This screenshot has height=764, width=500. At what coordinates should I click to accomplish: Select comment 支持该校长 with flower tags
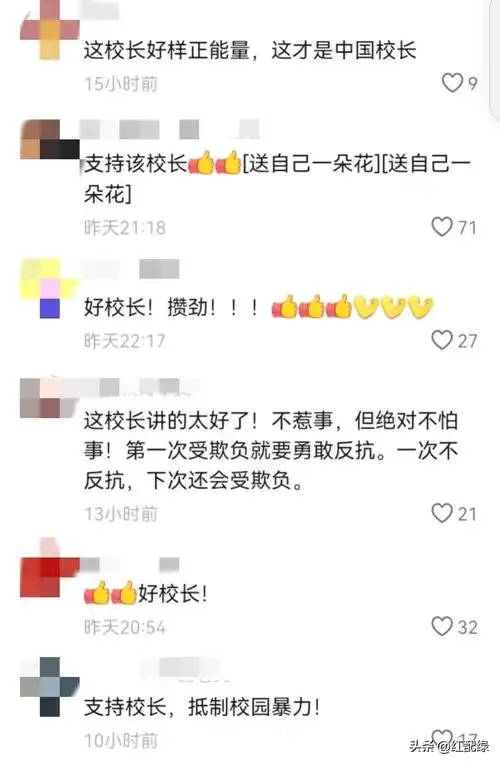277,179
